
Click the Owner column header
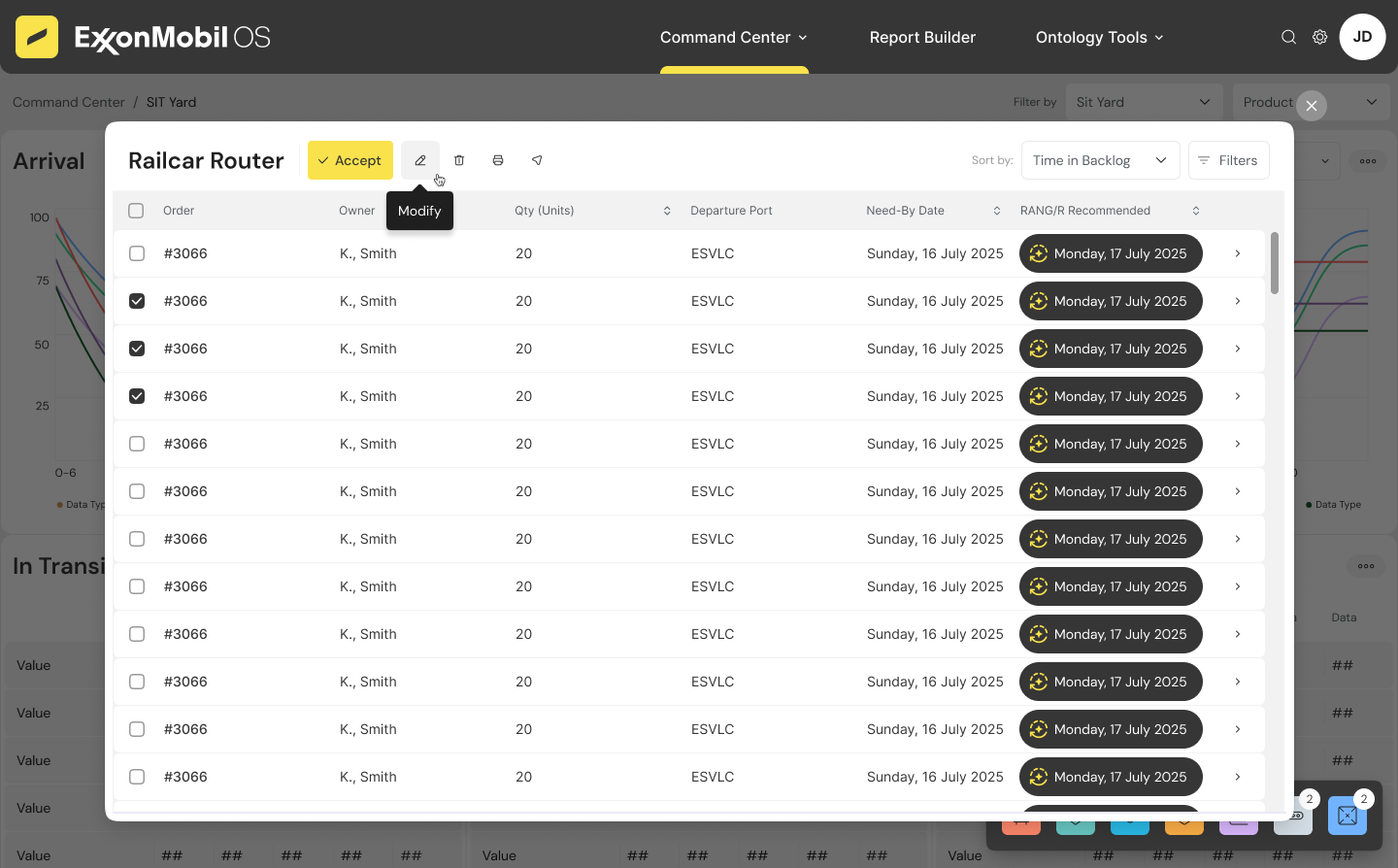click(356, 211)
